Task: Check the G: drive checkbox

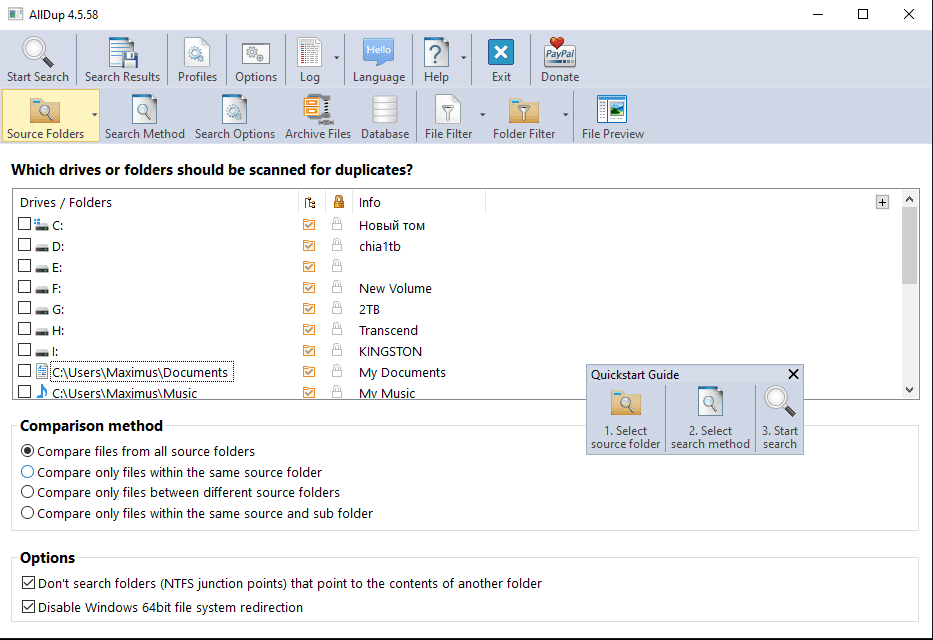Action: pos(24,308)
